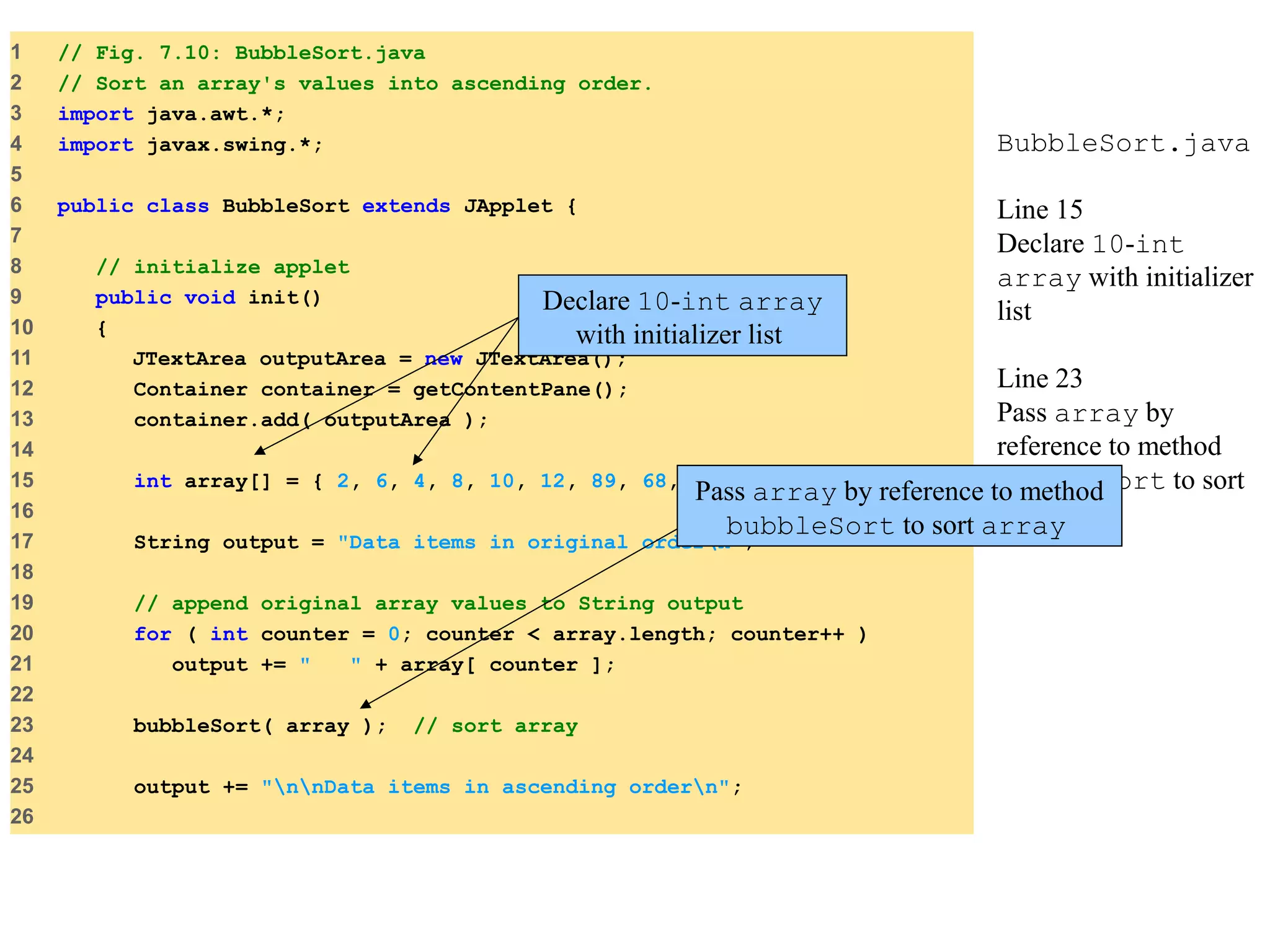The height and width of the screenshot is (952, 1270).
Task: Select comment "// append original array values to String output"
Action: (x=438, y=603)
